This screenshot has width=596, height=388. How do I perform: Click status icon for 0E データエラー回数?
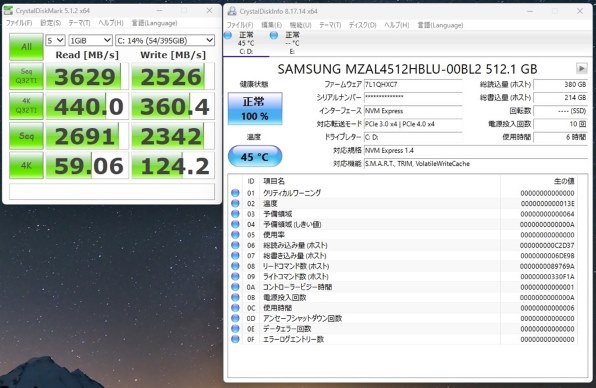coord(235,329)
